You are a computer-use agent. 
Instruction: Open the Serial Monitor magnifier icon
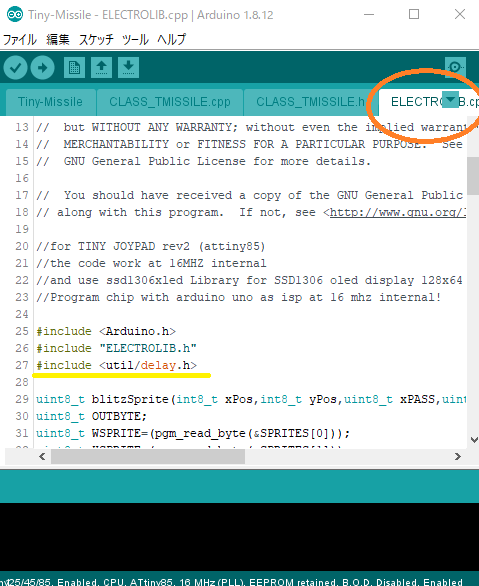point(455,67)
